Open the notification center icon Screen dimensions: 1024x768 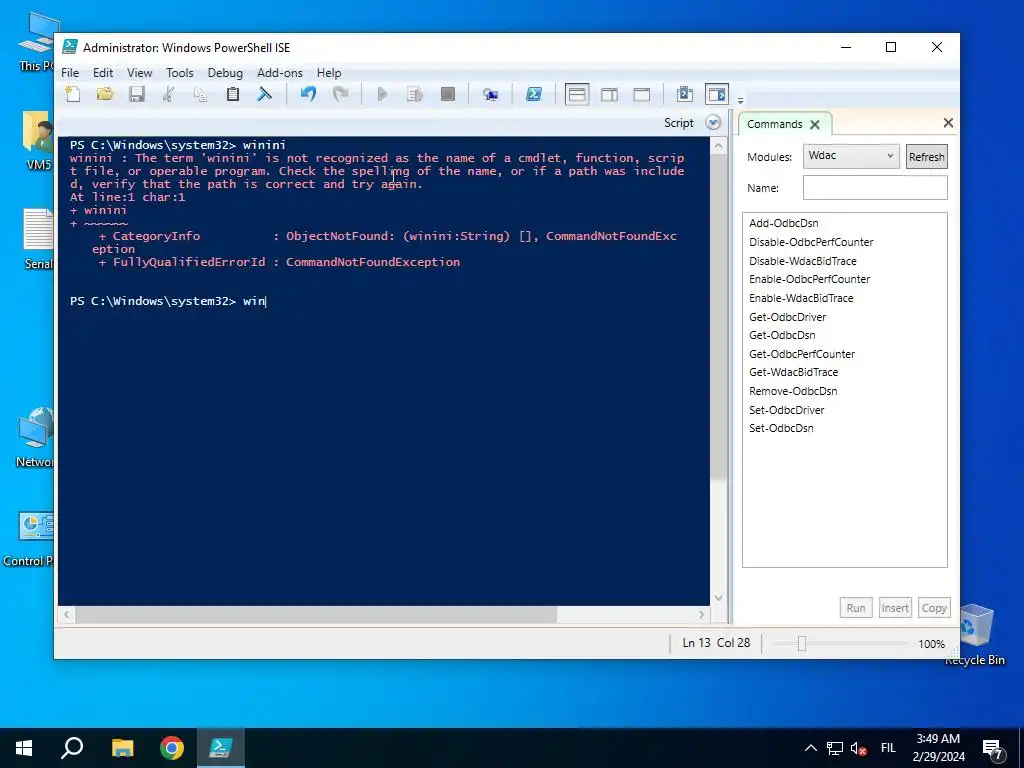point(993,749)
